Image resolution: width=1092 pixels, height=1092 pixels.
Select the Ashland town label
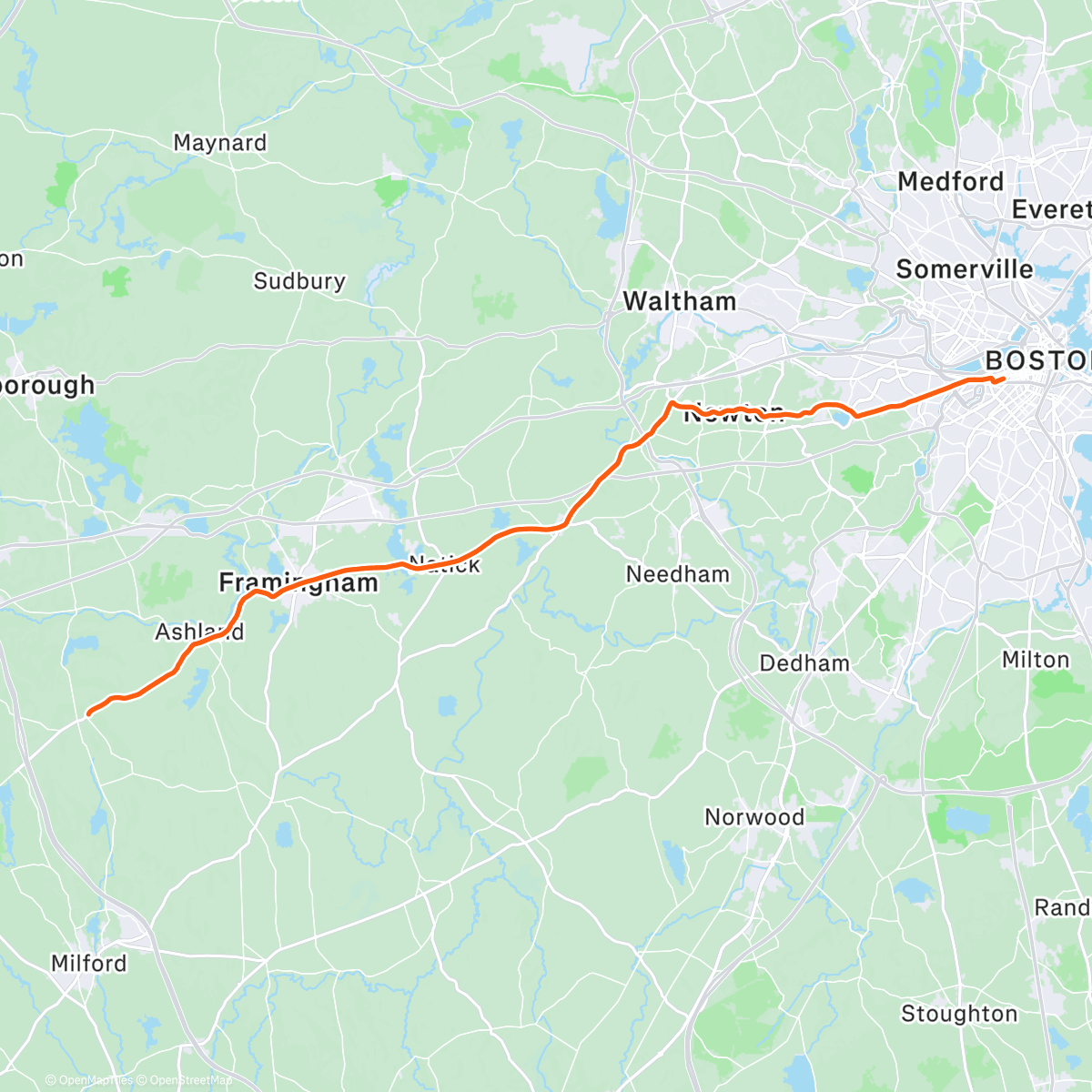point(199,632)
